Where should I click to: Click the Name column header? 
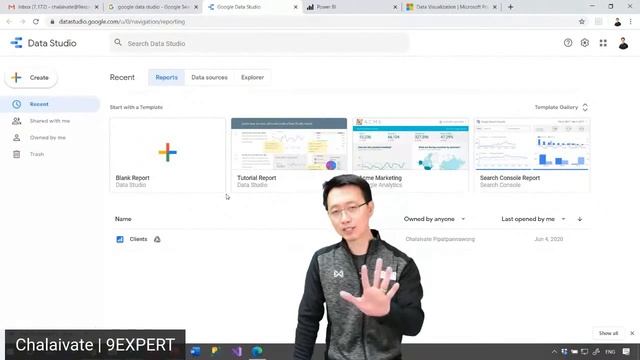coord(123,219)
